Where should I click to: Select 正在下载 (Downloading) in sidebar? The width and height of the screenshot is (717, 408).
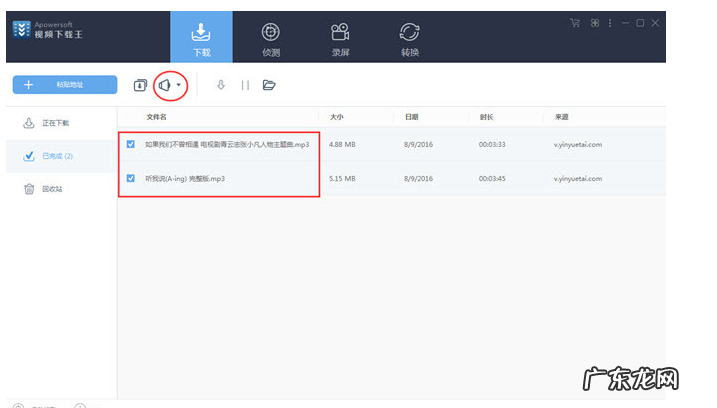(57, 123)
